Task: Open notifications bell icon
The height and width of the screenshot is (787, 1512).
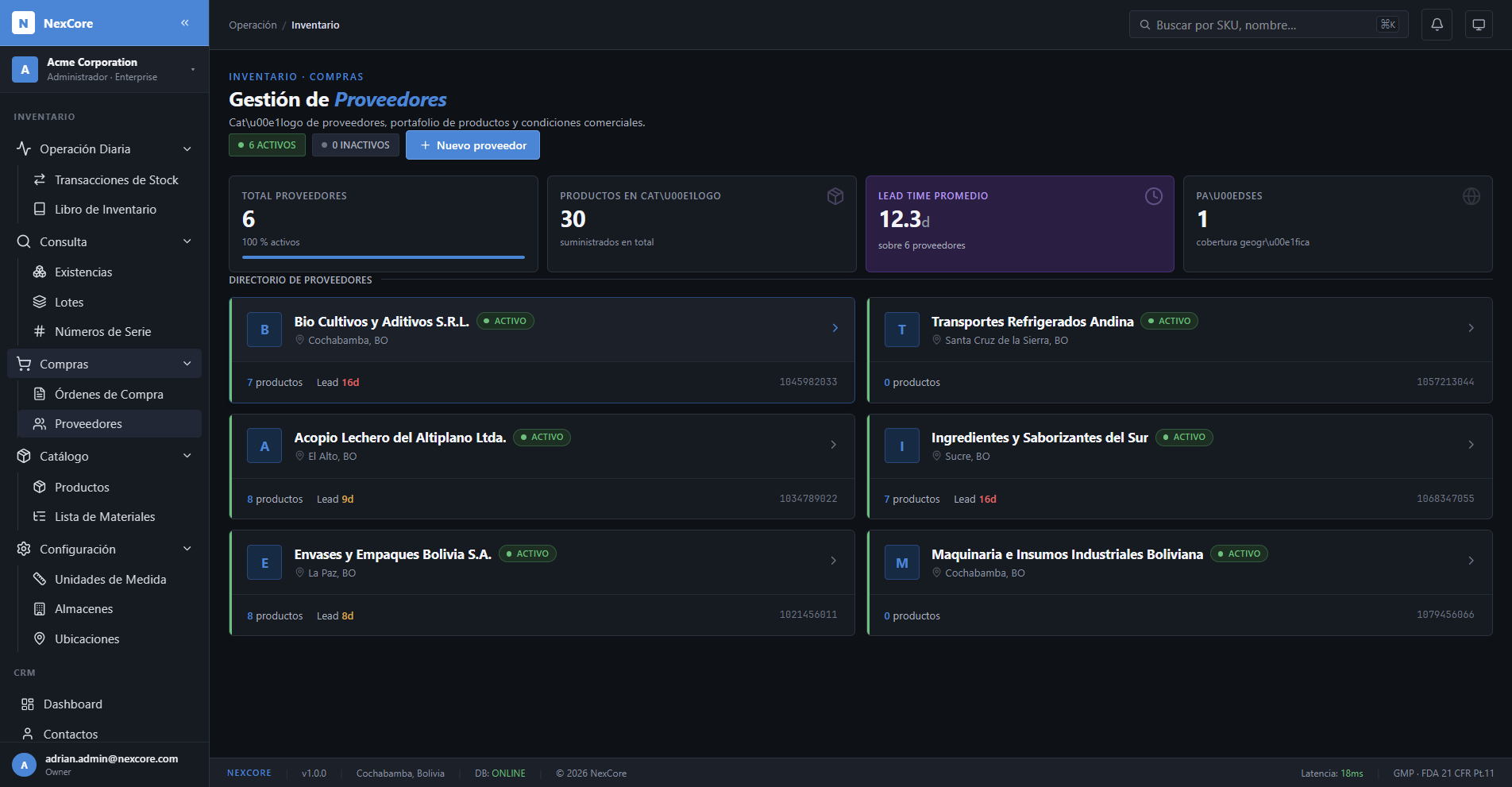Action: (1437, 25)
